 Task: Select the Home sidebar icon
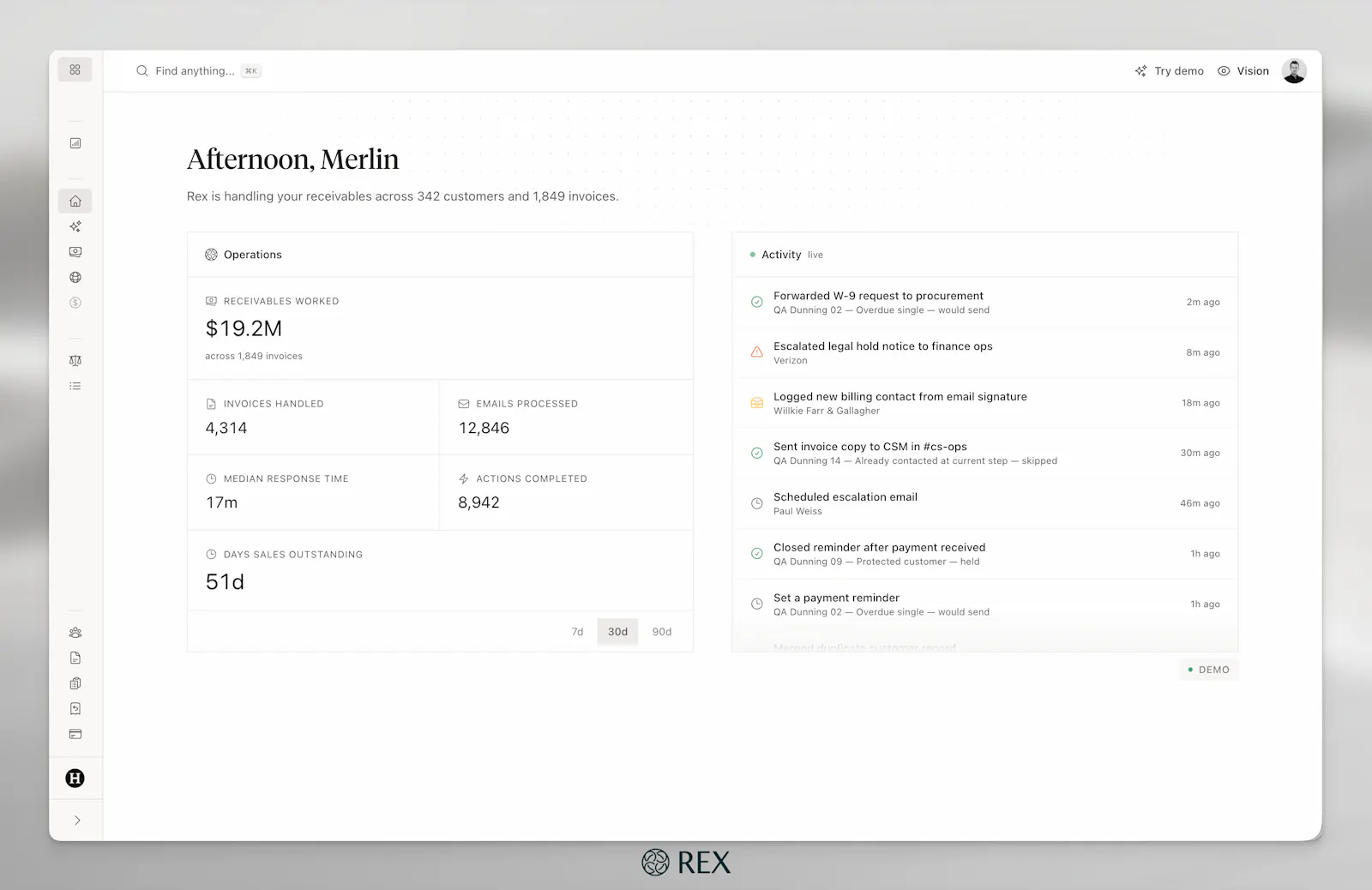75,201
